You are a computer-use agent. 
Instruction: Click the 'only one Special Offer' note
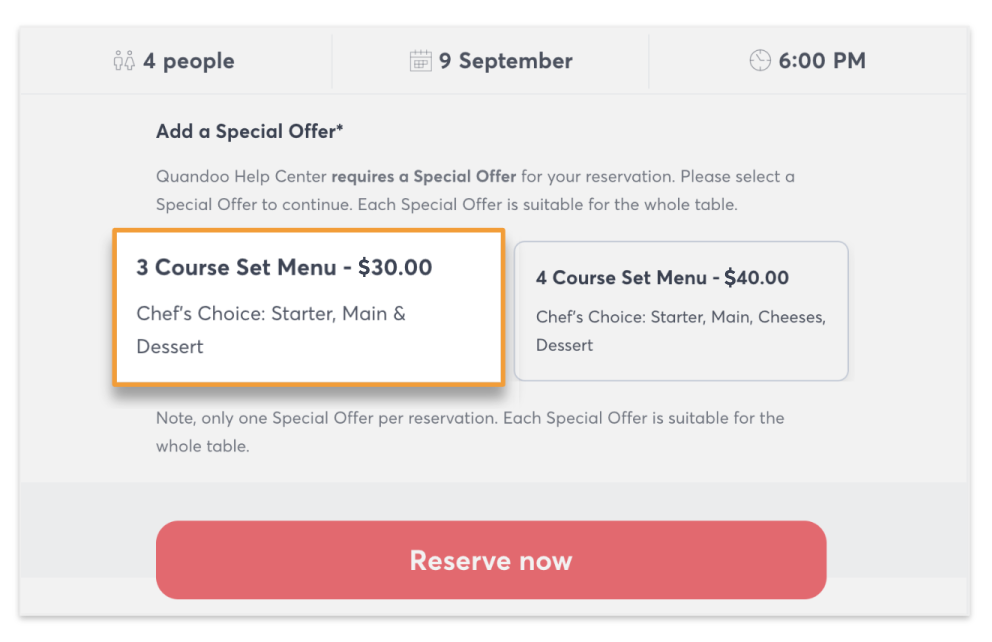[x=470, y=418]
